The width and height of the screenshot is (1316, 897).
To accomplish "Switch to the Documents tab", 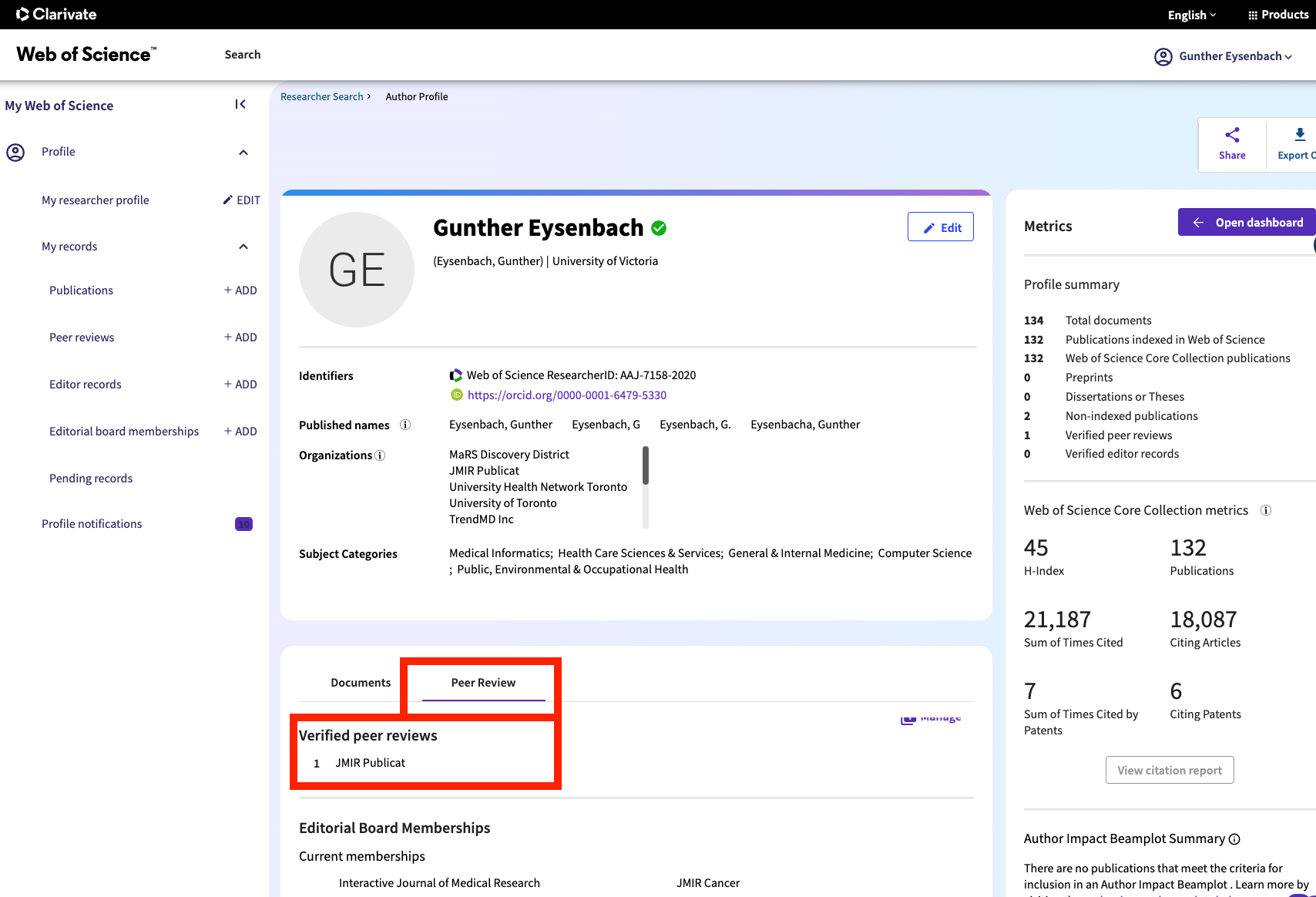I will 361,683.
